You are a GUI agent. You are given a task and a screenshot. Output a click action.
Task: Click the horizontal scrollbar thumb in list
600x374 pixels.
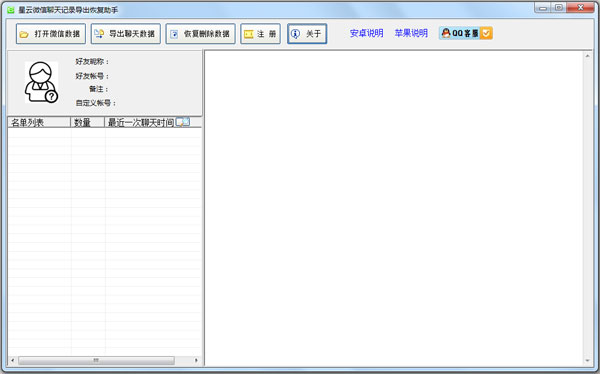[96, 360]
